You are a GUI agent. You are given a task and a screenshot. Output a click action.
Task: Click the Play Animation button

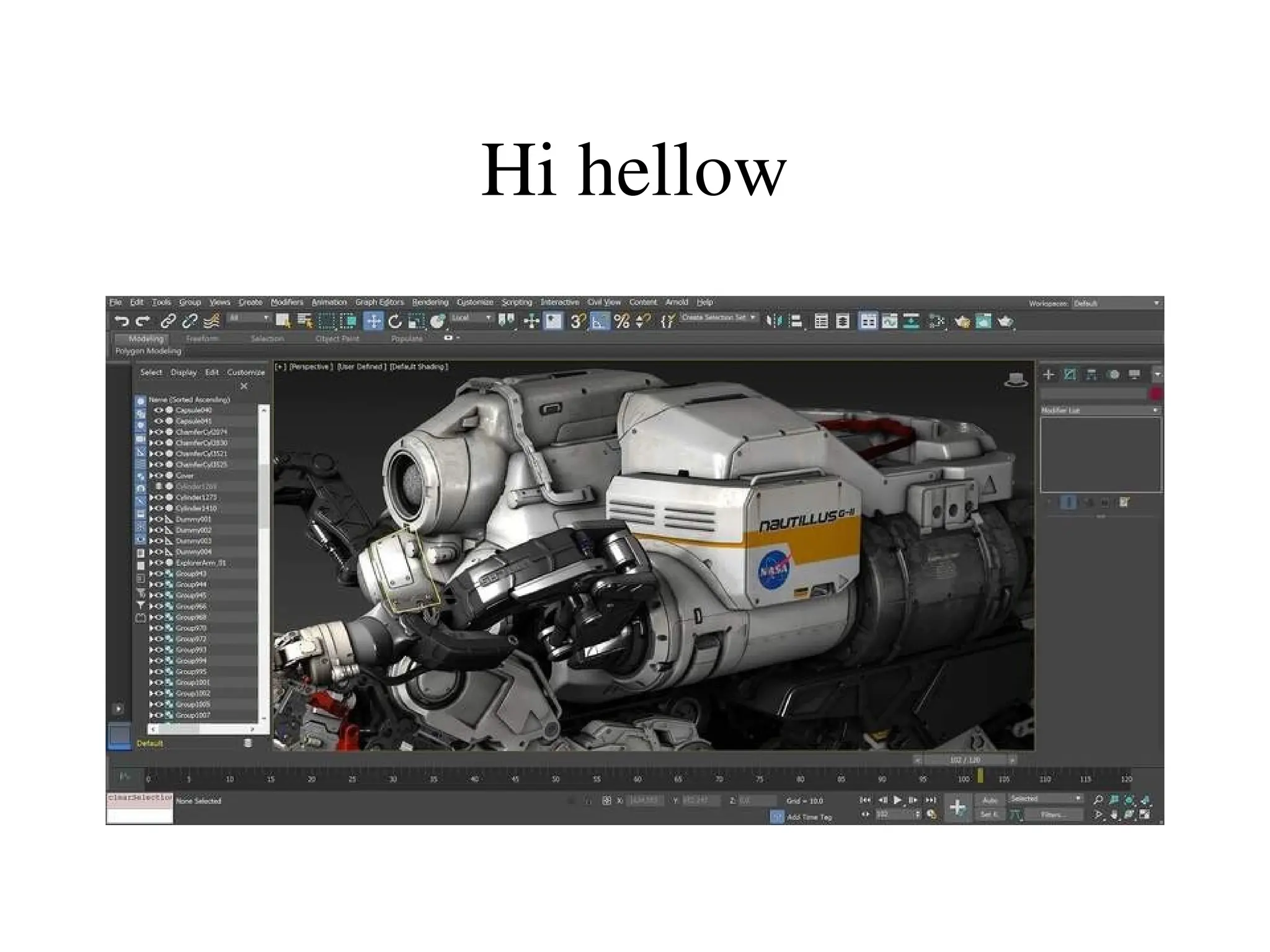[897, 800]
